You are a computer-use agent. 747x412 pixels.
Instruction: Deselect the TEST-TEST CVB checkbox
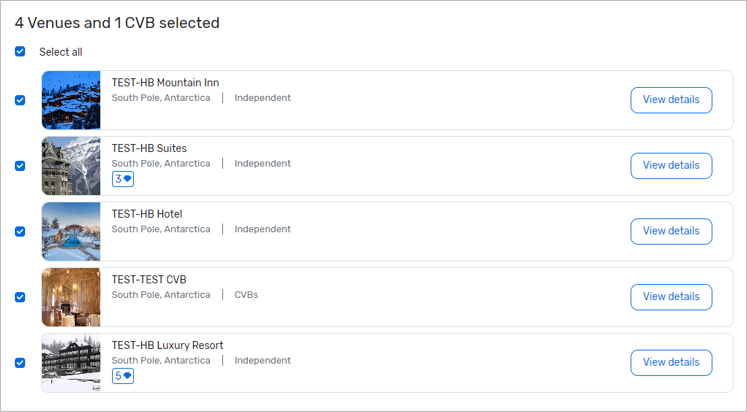pyautogui.click(x=20, y=297)
